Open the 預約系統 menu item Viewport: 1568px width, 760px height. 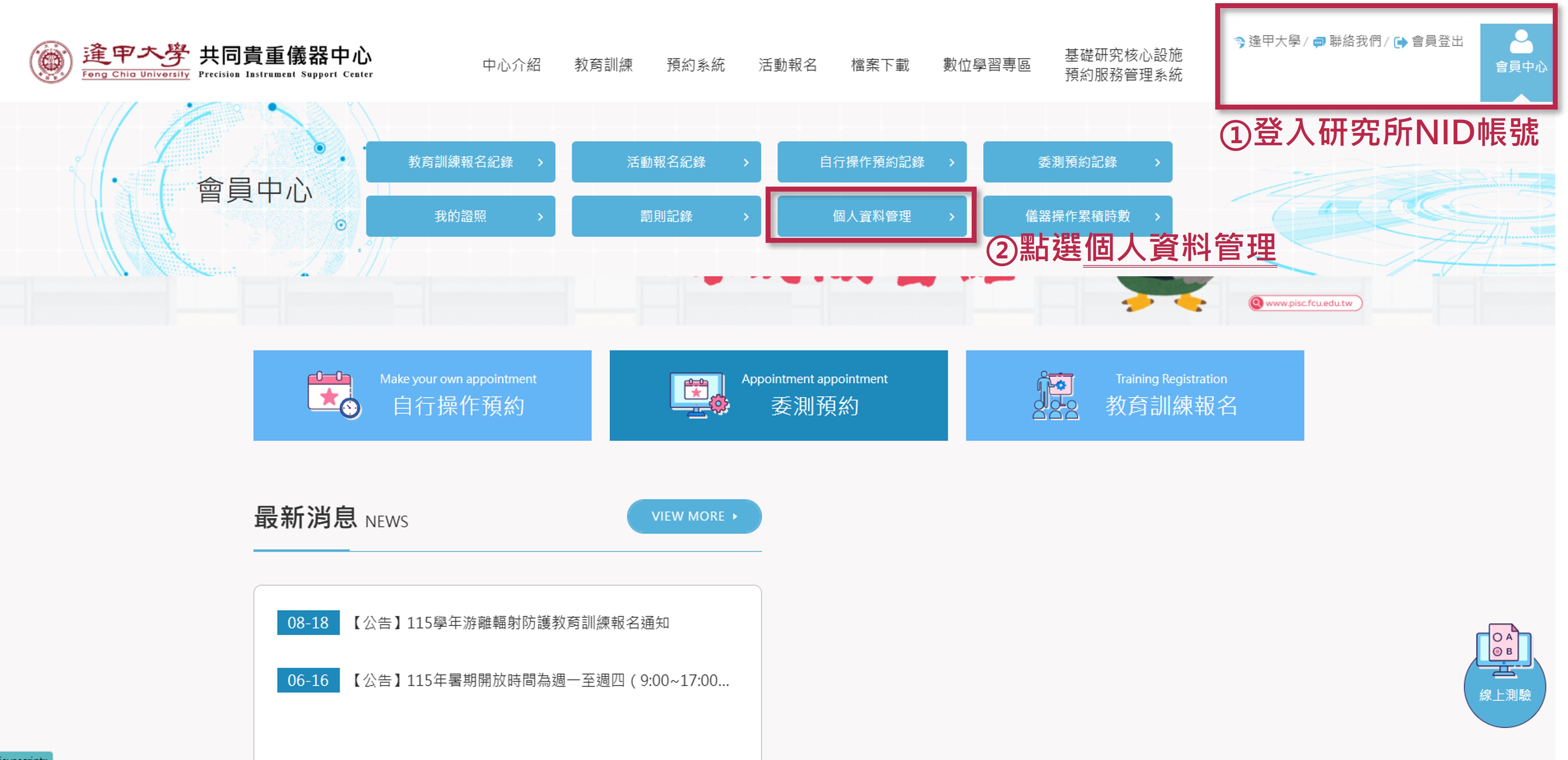[x=695, y=65]
